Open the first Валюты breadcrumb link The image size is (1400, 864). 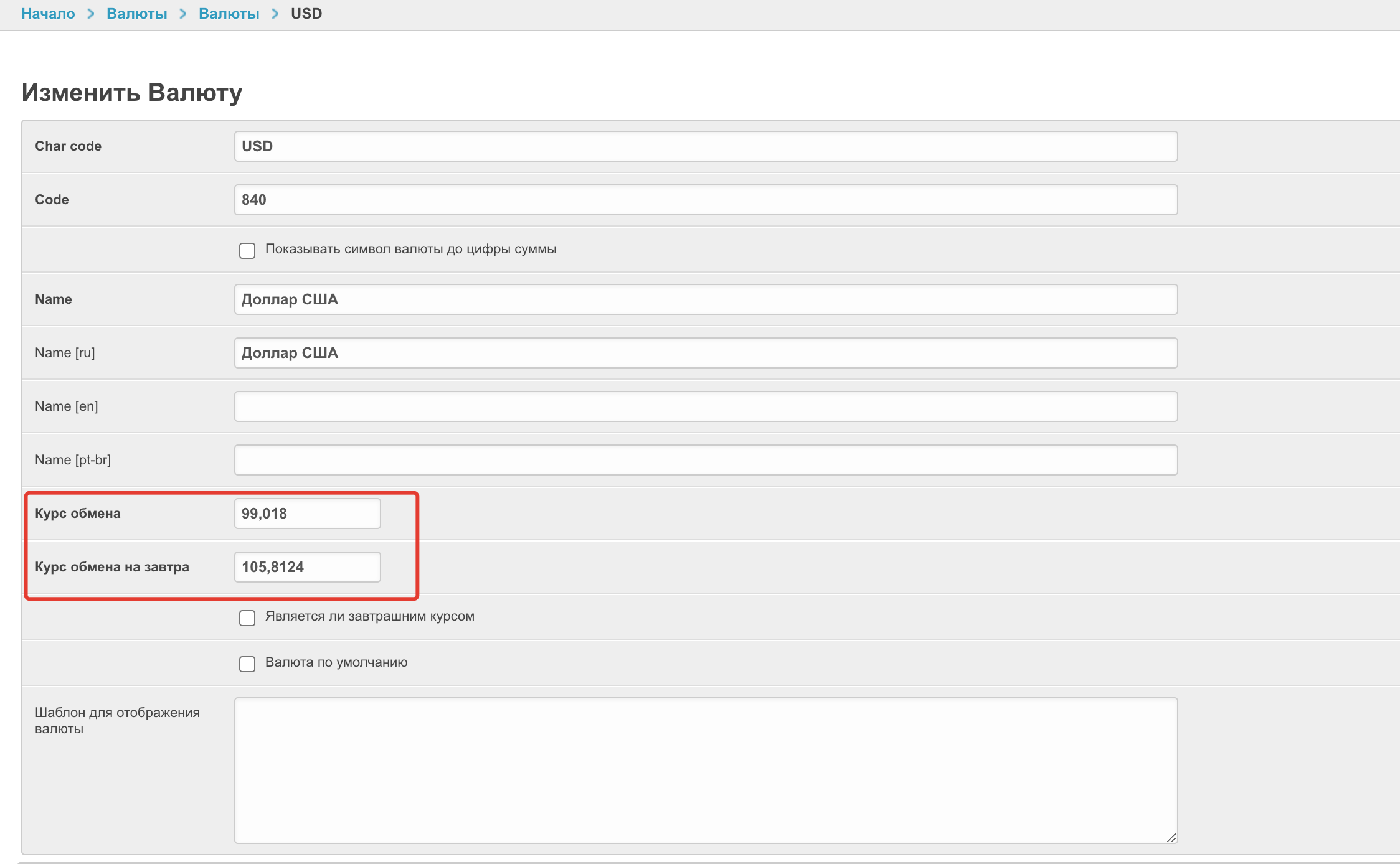[x=136, y=14]
